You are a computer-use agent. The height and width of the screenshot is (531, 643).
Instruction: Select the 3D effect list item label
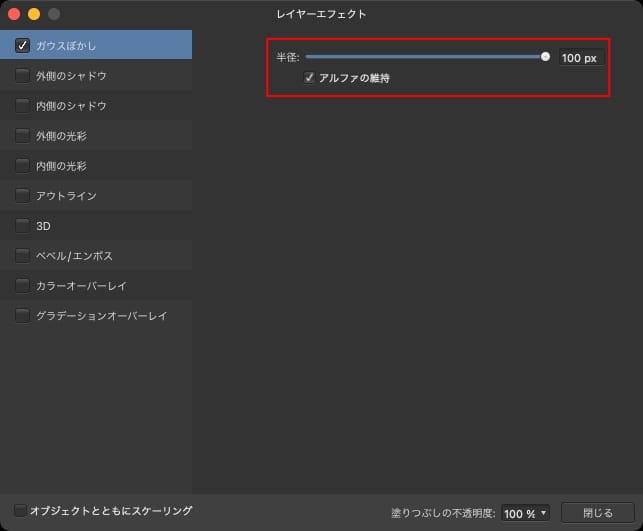43,226
